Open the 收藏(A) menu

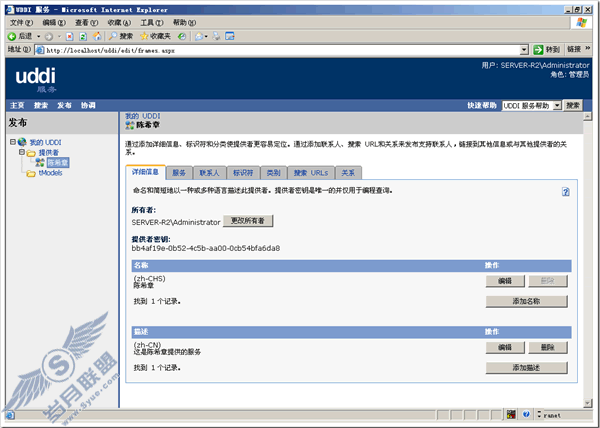(119, 23)
